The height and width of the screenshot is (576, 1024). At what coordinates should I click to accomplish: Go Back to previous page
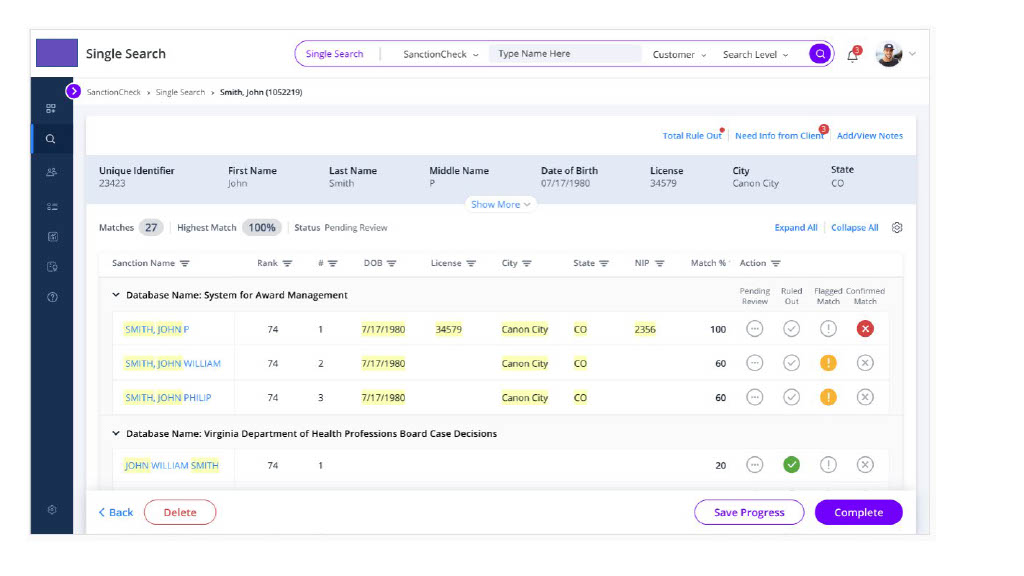pyautogui.click(x=116, y=513)
